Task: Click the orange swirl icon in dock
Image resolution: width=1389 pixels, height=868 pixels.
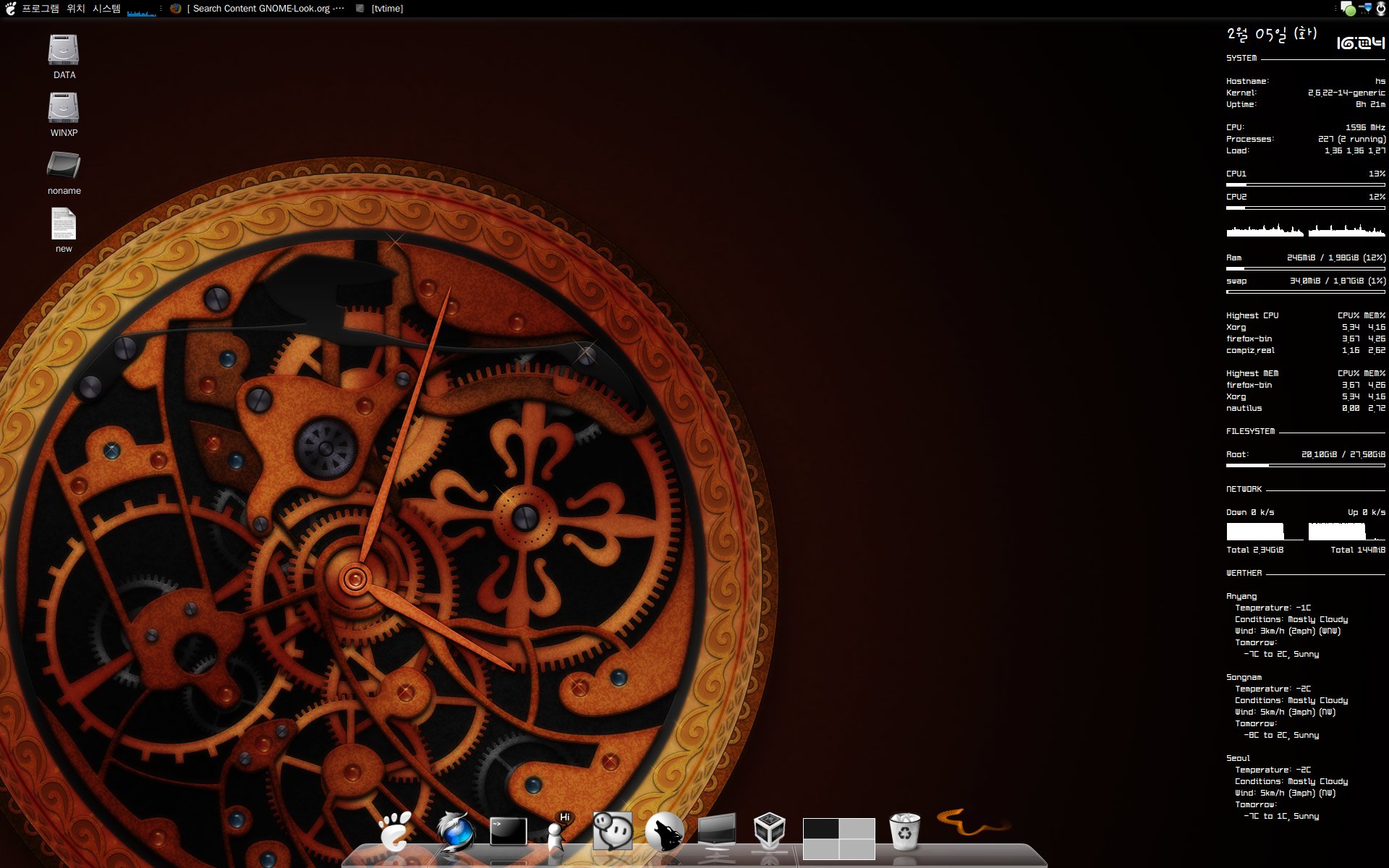Action: coord(973,822)
